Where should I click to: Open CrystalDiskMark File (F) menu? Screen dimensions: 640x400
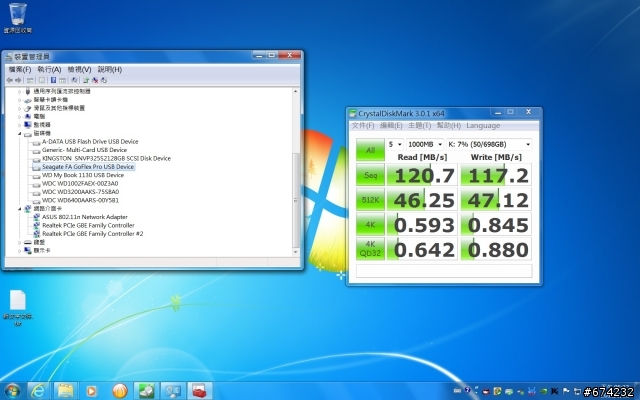pyautogui.click(x=363, y=126)
